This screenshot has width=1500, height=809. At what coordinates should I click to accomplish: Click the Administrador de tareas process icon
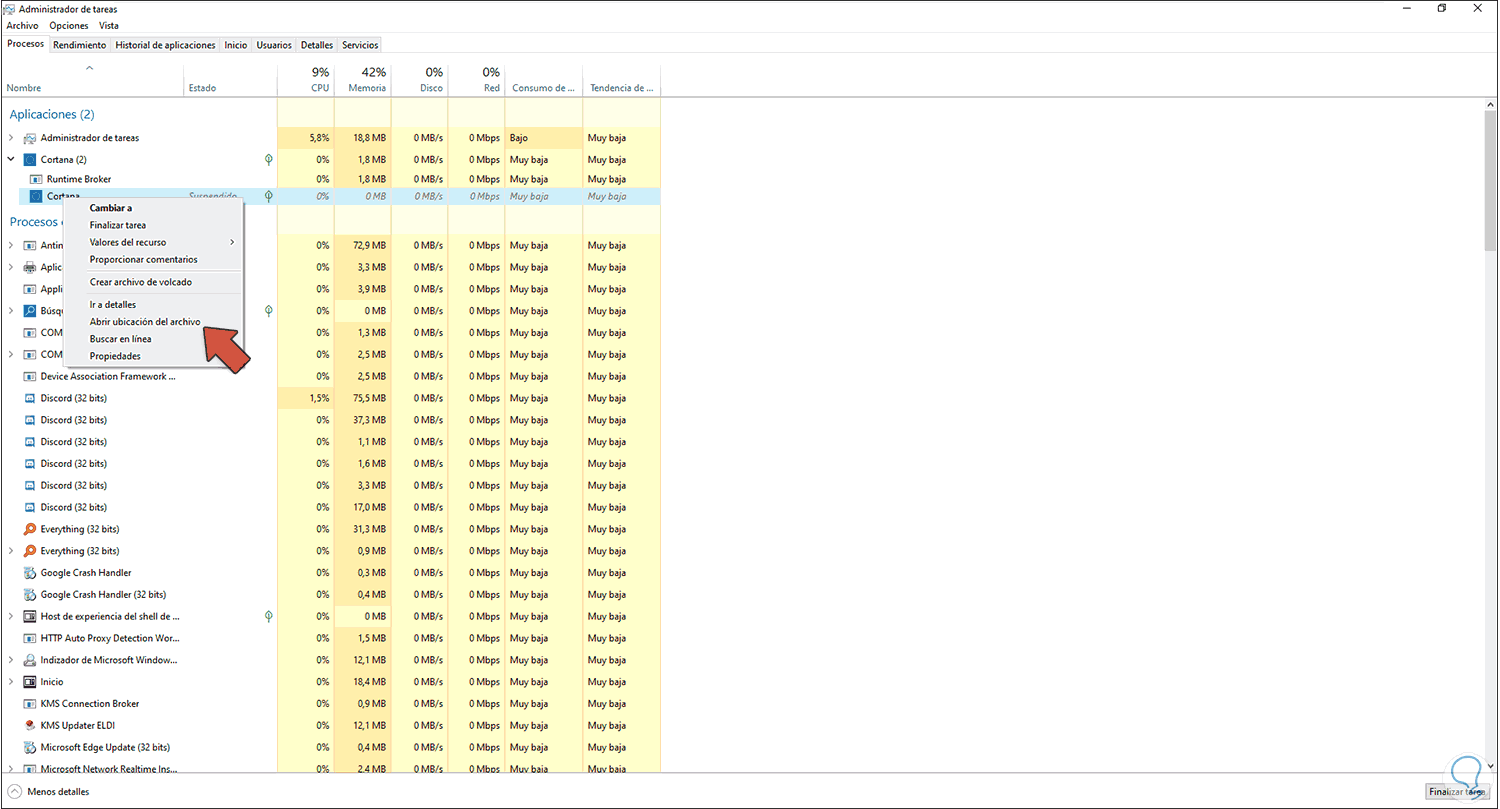(x=31, y=137)
